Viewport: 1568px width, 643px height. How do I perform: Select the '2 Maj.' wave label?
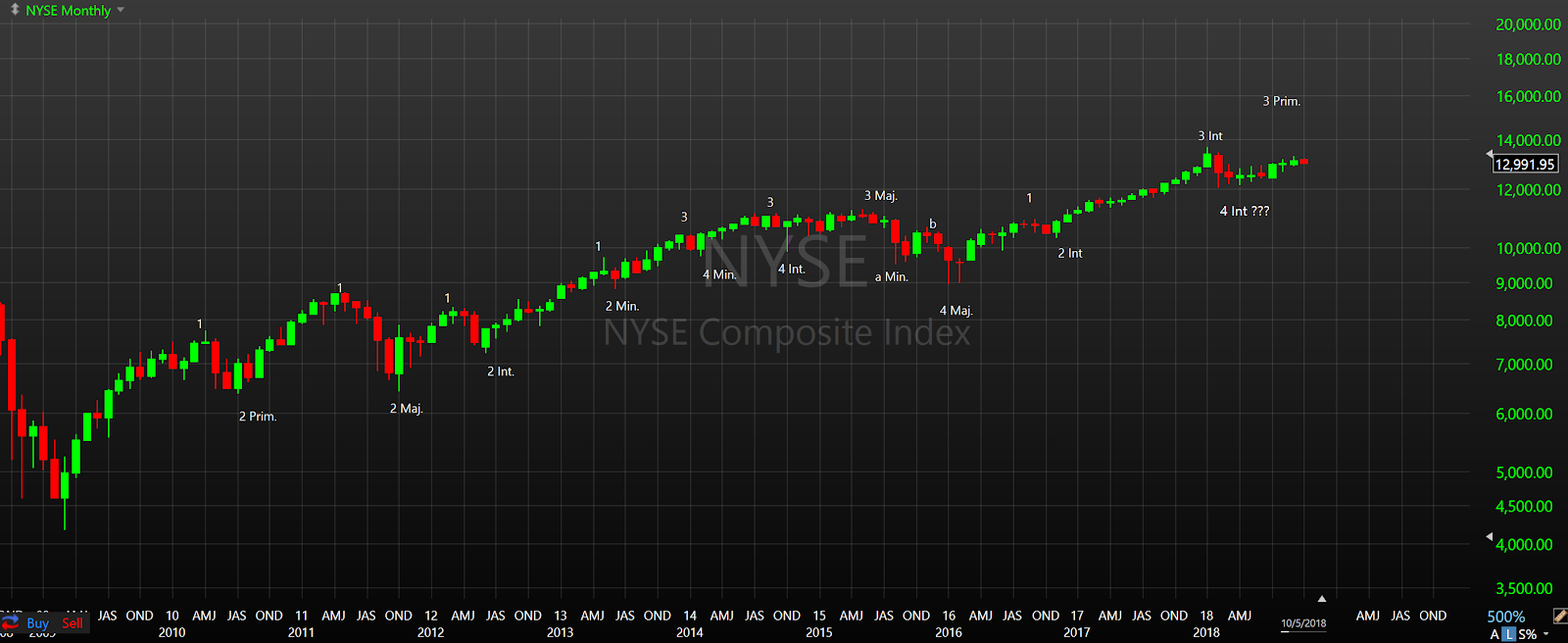406,409
